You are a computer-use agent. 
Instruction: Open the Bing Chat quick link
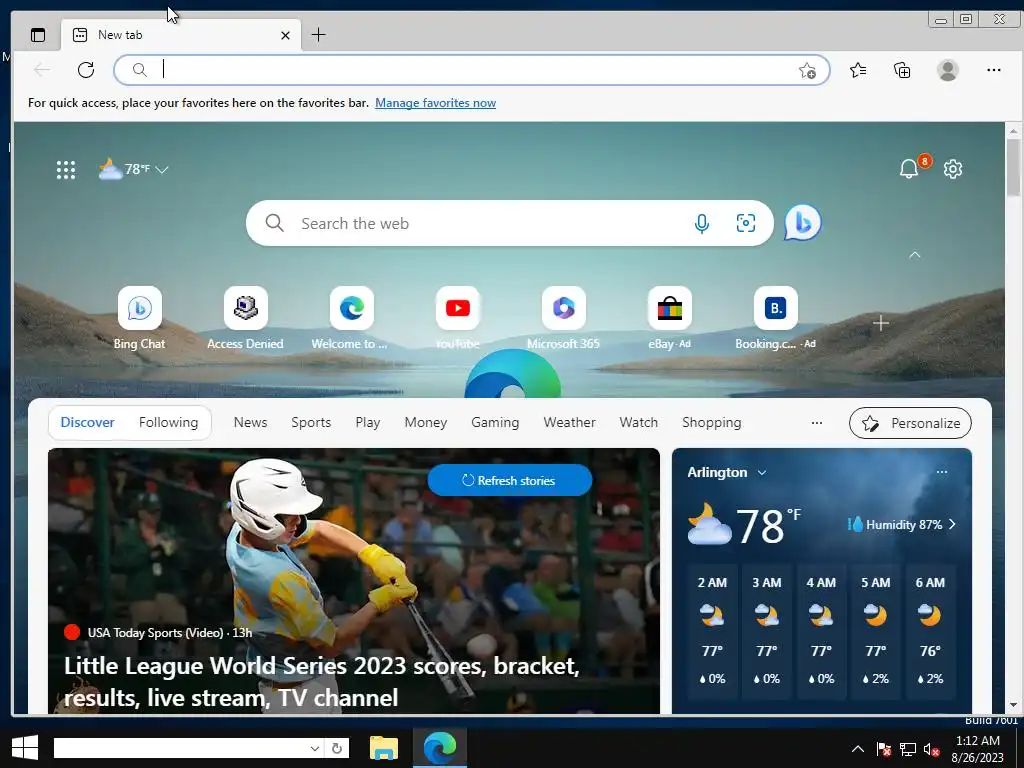[x=139, y=319]
